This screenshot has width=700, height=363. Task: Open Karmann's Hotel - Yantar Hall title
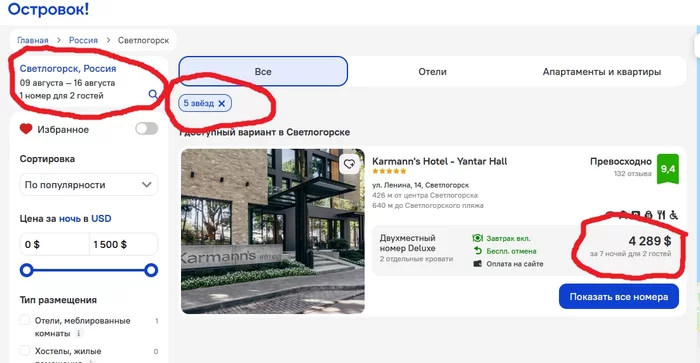tap(439, 161)
